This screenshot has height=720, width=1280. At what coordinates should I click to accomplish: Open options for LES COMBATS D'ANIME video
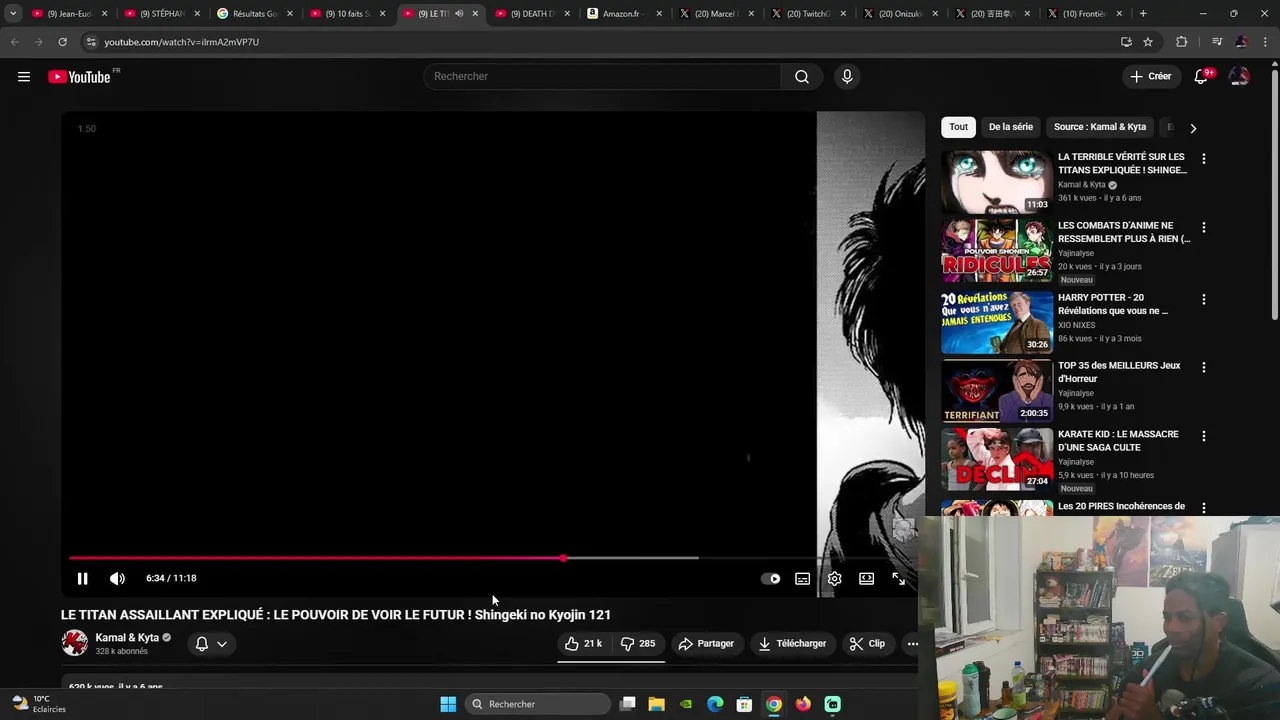(1203, 228)
